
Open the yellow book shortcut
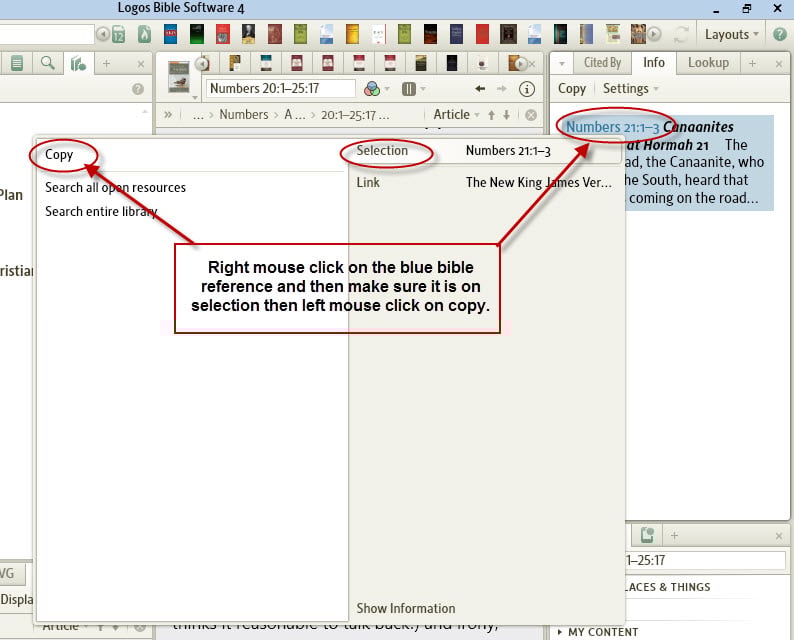[352, 34]
